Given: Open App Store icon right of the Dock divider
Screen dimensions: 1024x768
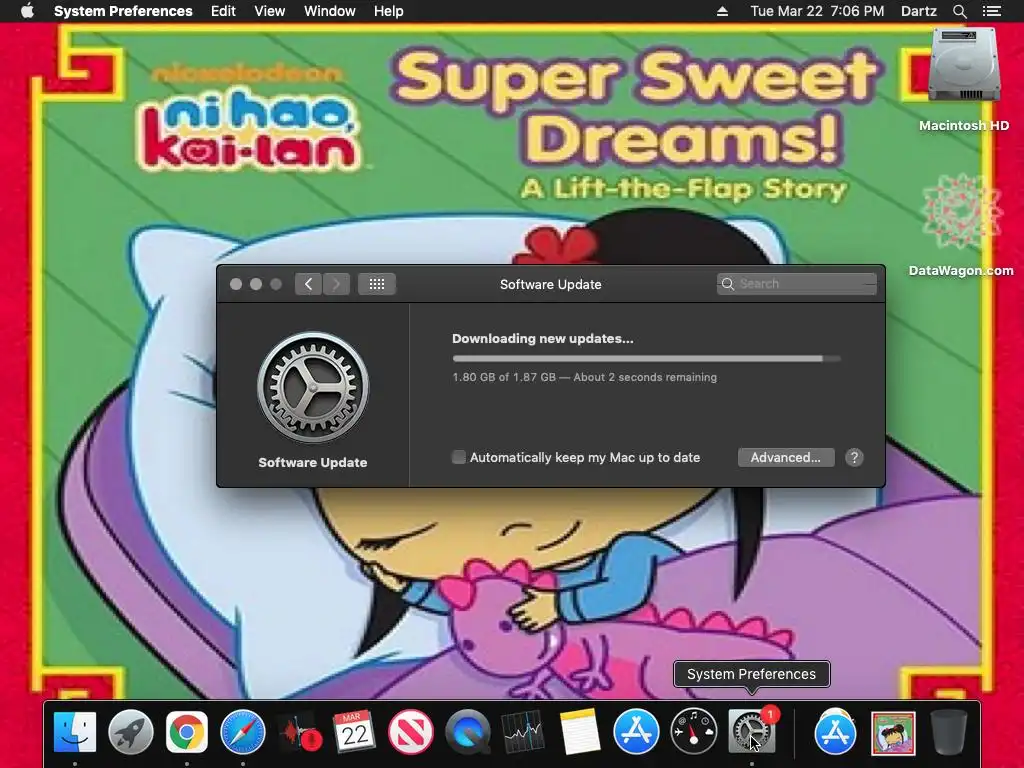Looking at the screenshot, I should point(835,732).
